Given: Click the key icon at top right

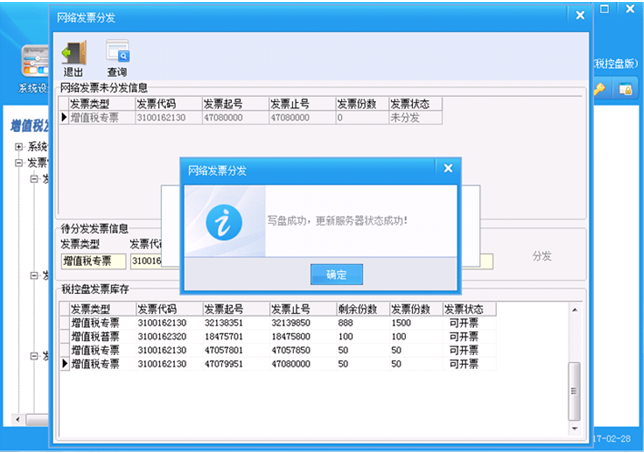Looking at the screenshot, I should click(x=599, y=89).
